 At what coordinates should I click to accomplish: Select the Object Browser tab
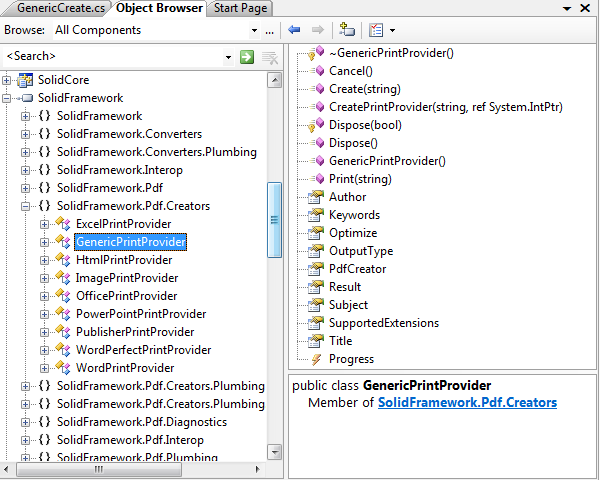point(159,8)
